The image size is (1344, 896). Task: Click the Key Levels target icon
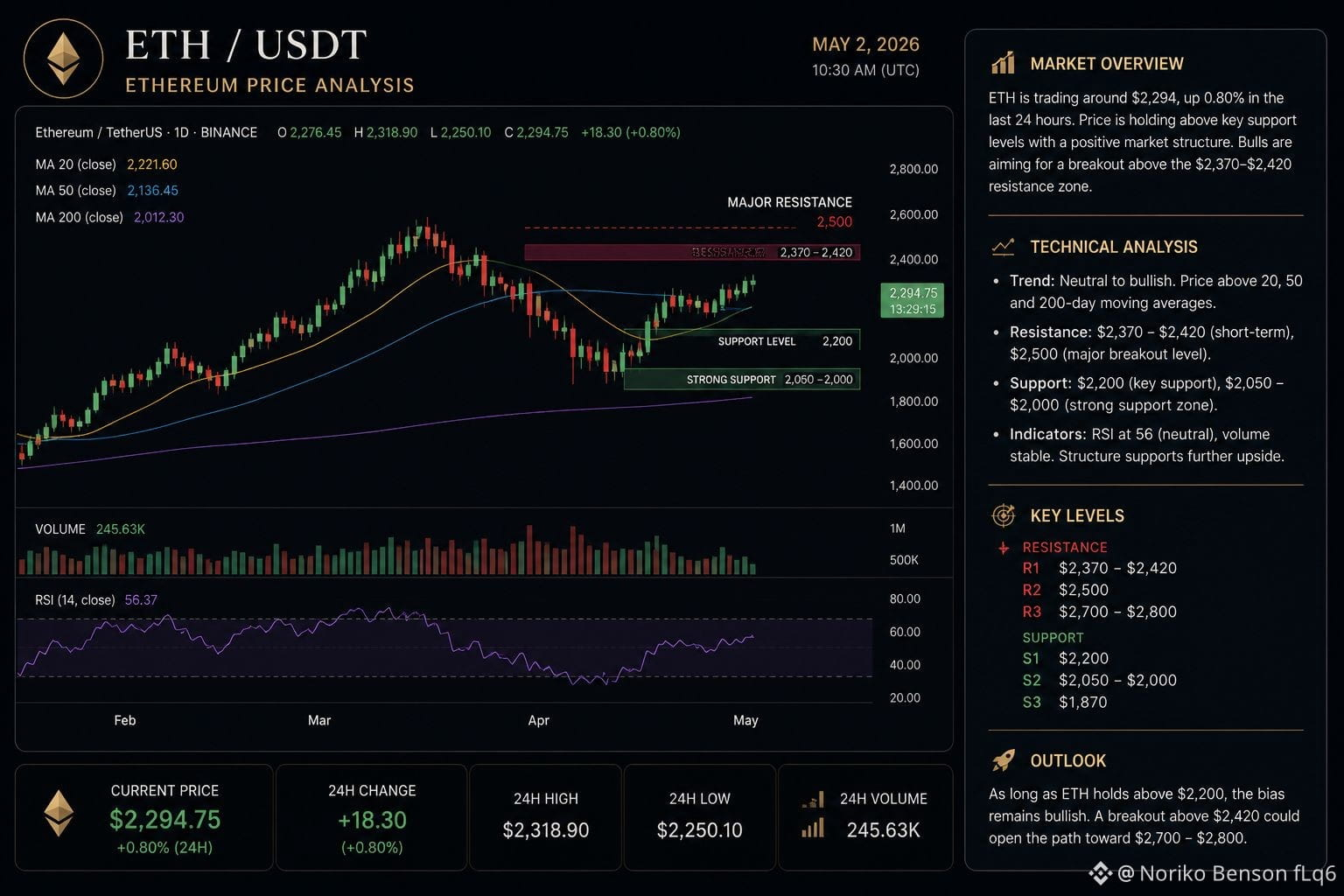pos(1003,515)
